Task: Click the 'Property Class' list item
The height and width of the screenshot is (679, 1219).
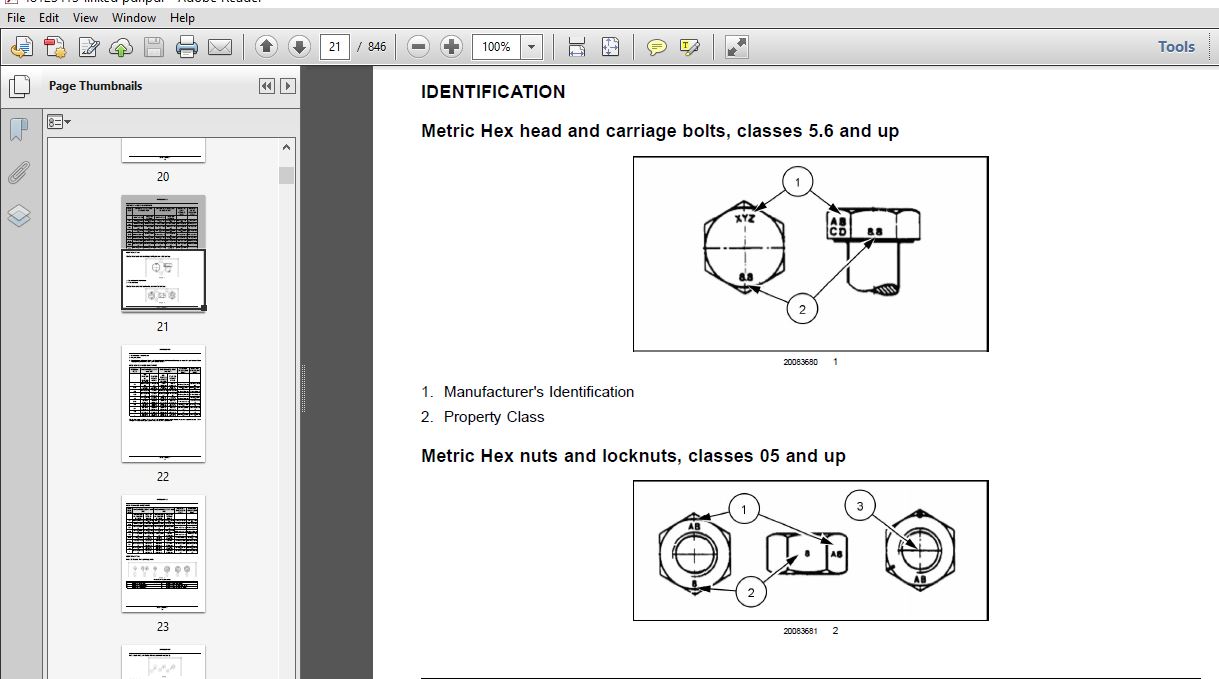Action: 494,417
